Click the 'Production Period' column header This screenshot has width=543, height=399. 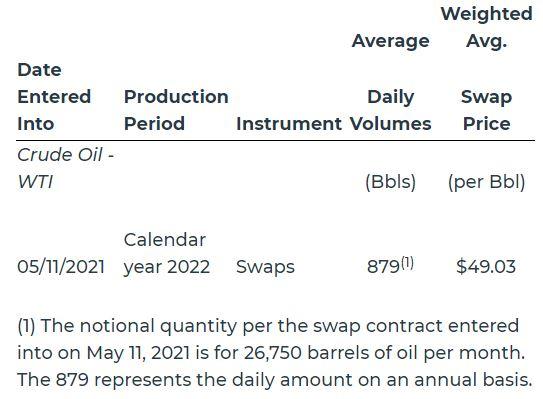point(176,110)
